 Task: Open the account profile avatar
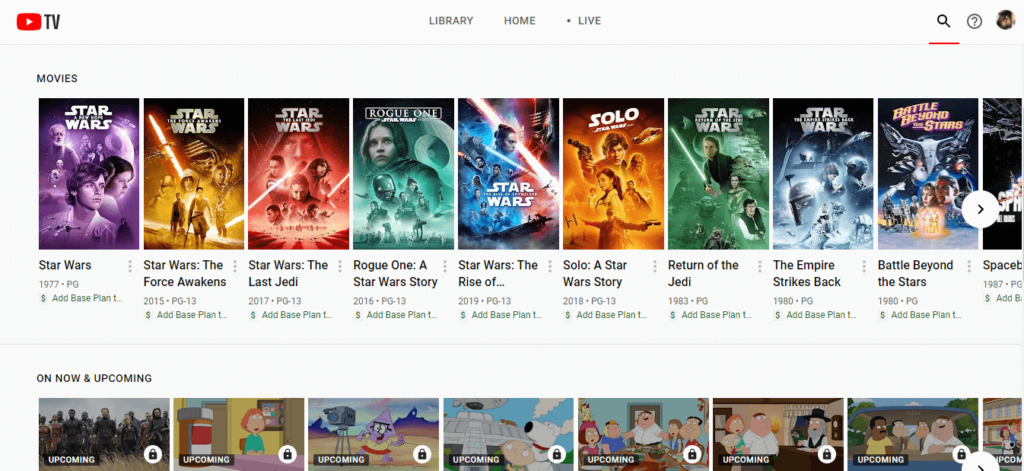tap(1005, 20)
